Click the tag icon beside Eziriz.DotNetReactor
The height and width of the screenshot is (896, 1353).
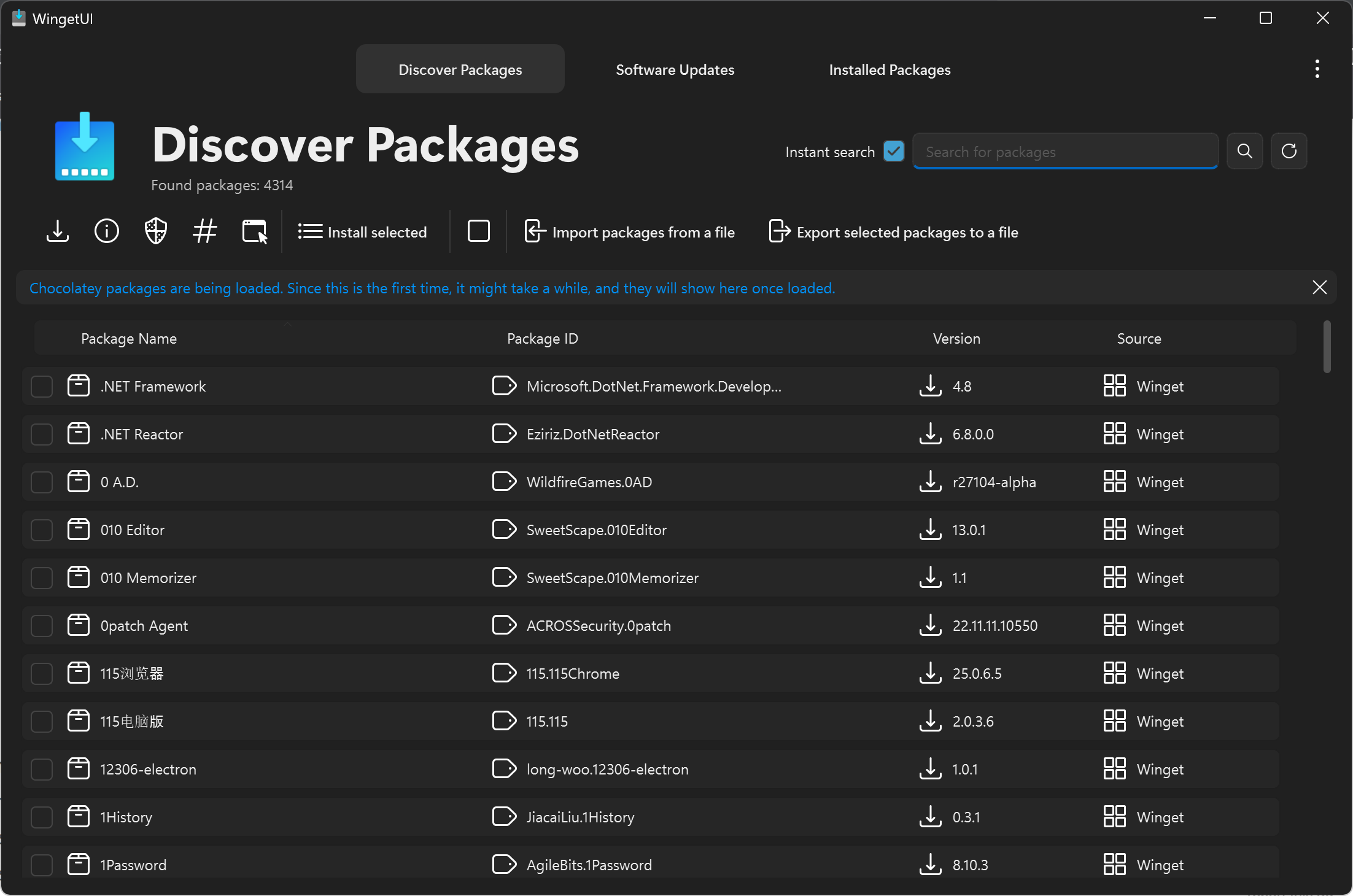(505, 433)
